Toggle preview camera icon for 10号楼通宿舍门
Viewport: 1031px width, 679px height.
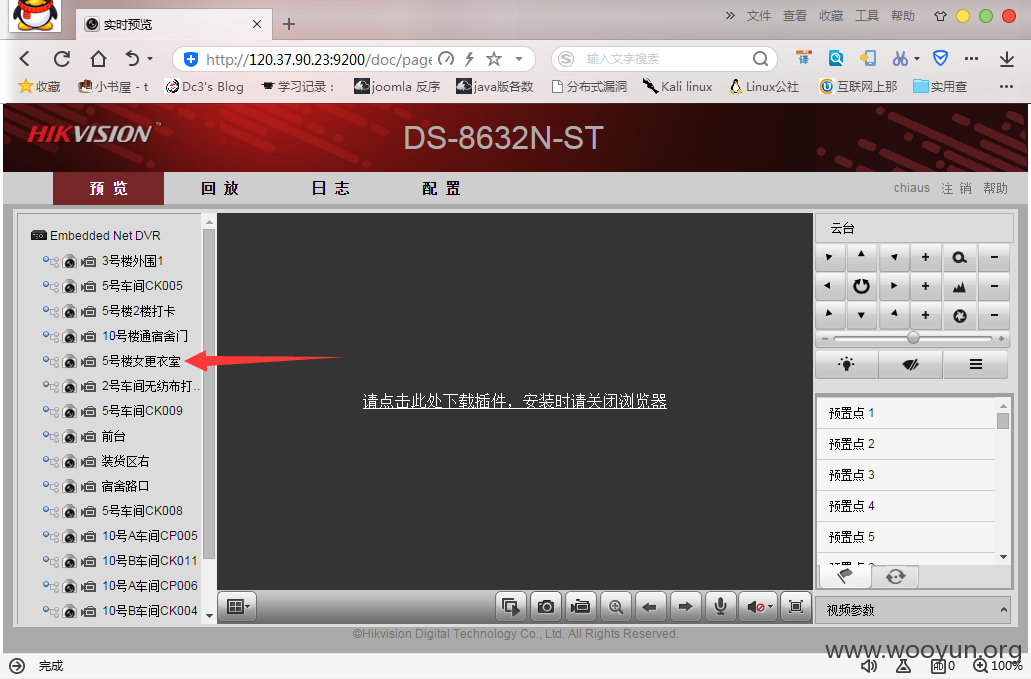[x=70, y=337]
